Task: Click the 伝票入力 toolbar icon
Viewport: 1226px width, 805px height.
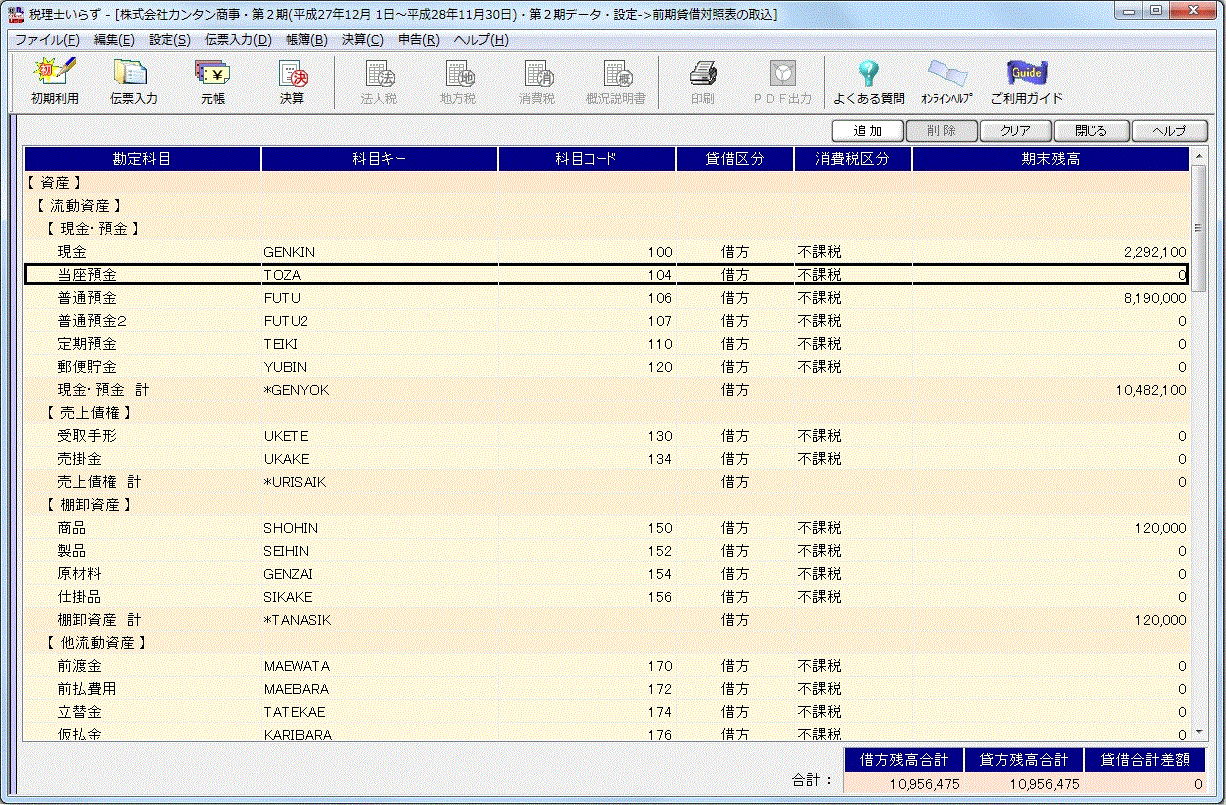Action: click(133, 81)
